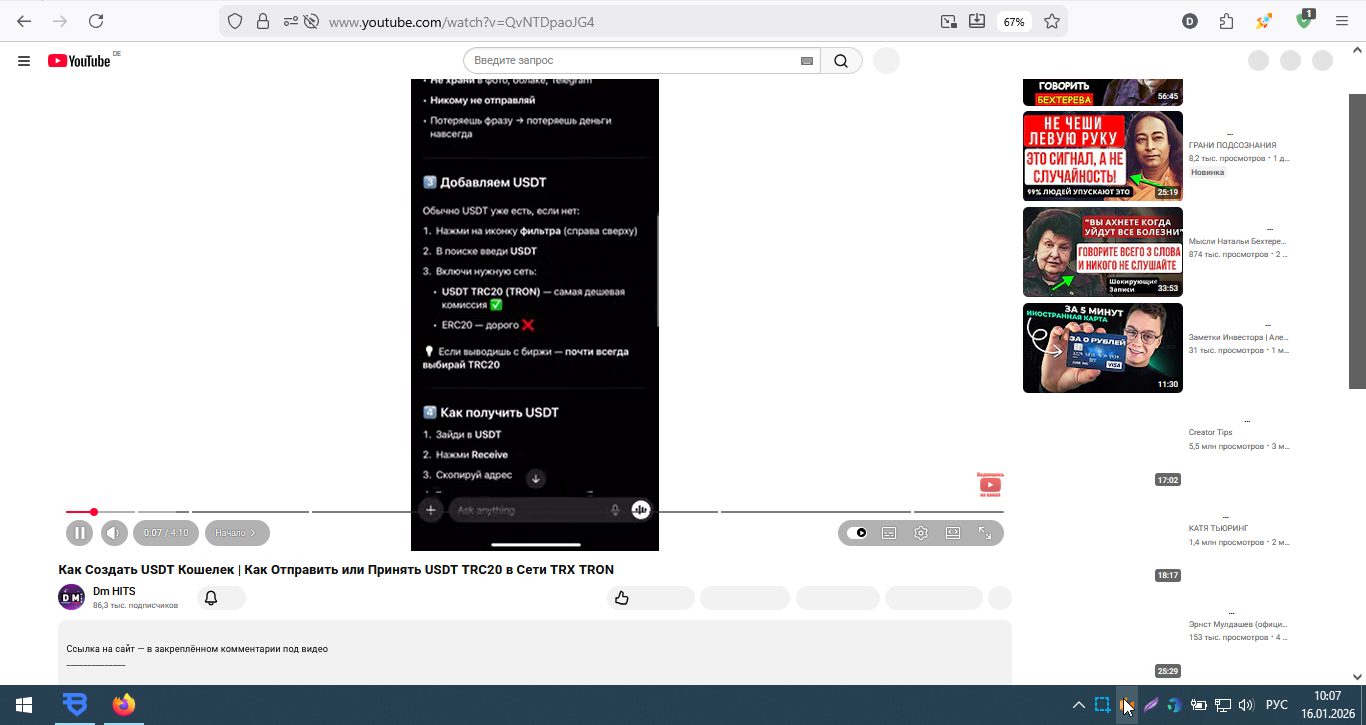Open the Мысли Натальи Бехтере... channel text
The width and height of the screenshot is (1366, 725).
pos(1237,242)
